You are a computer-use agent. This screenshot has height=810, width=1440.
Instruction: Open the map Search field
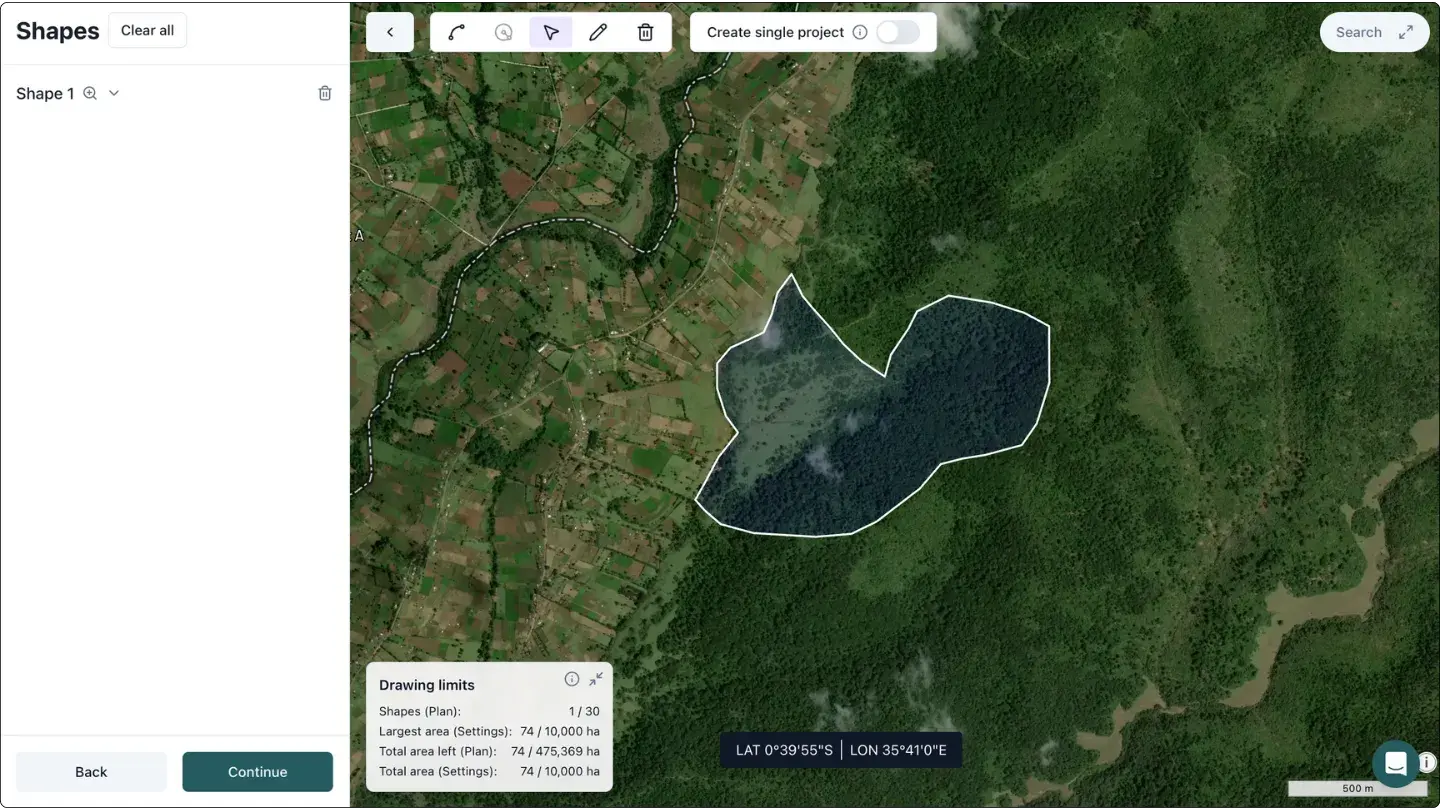(x=1358, y=32)
